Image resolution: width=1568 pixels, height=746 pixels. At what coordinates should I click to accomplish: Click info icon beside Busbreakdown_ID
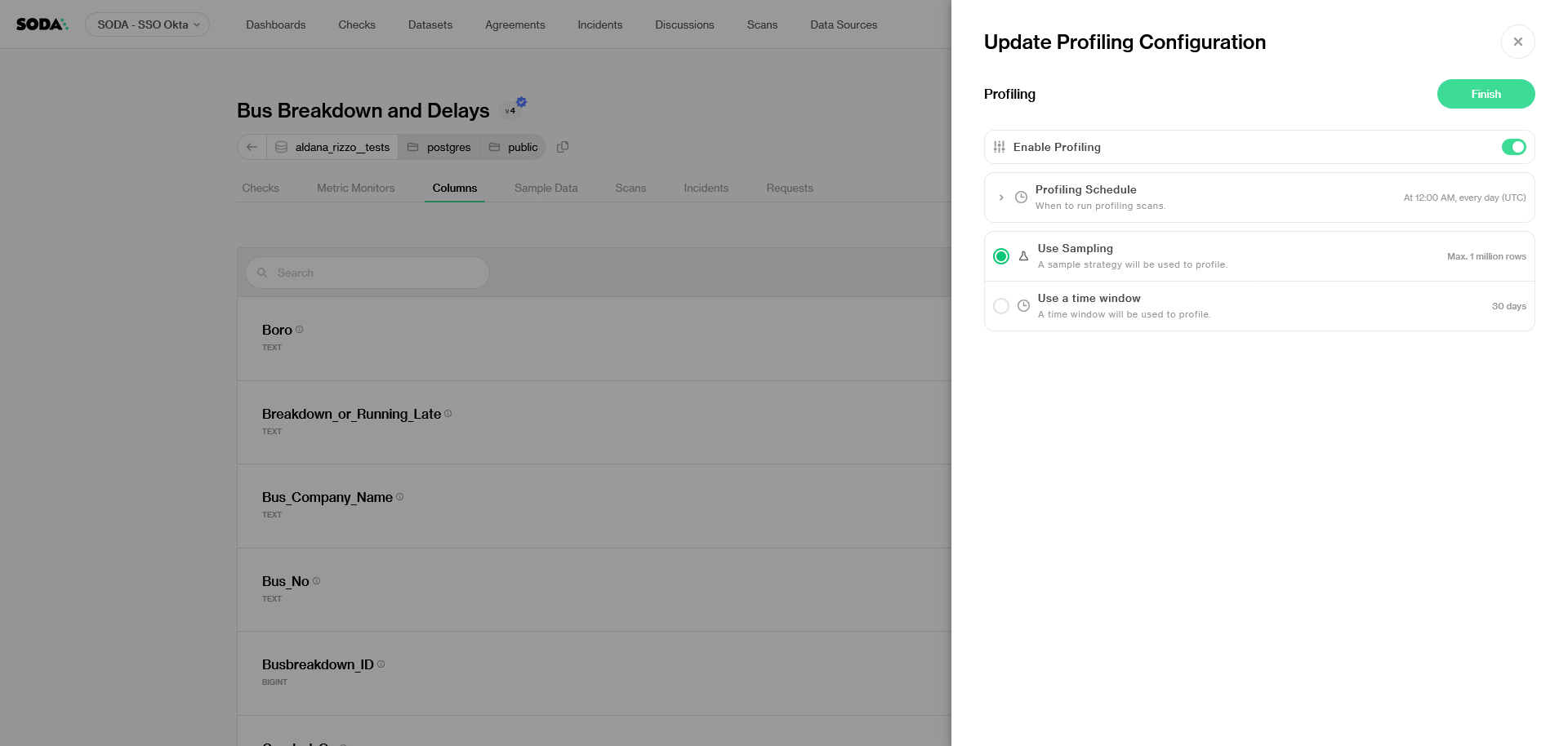(x=381, y=664)
